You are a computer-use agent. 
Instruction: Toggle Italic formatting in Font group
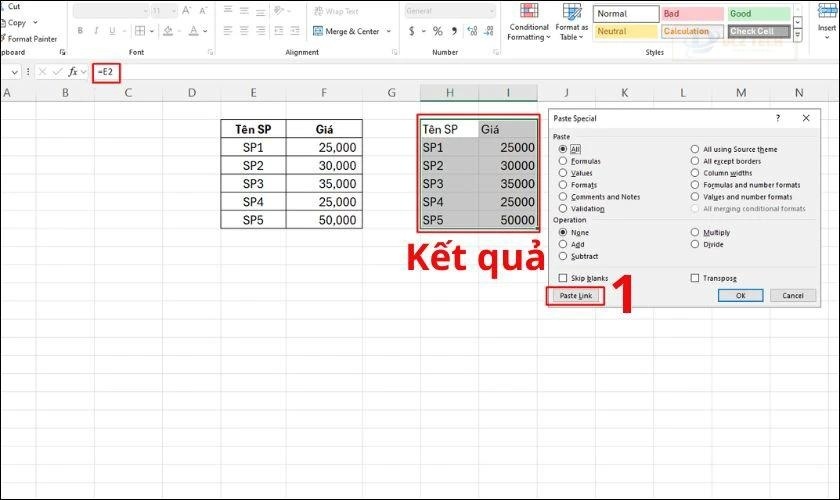click(x=96, y=31)
